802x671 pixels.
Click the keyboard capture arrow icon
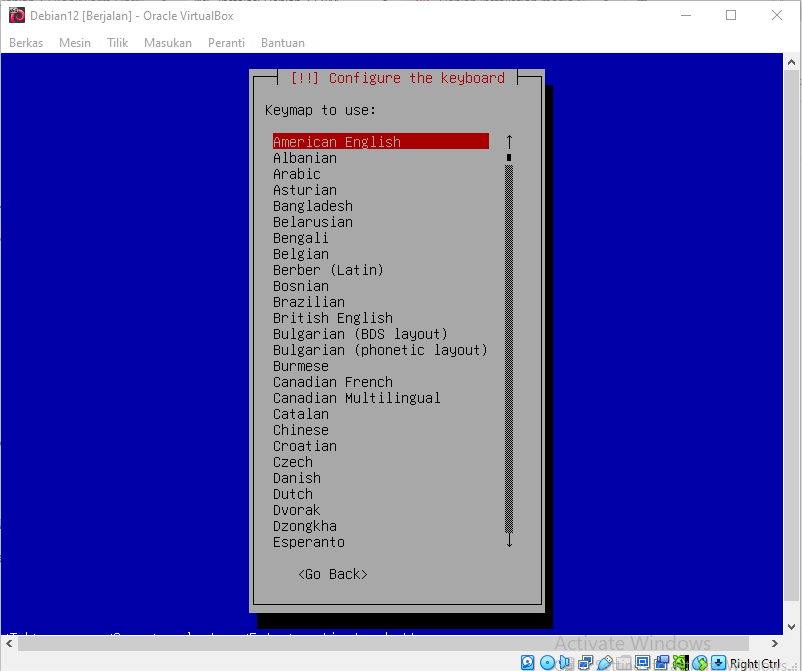click(719, 663)
